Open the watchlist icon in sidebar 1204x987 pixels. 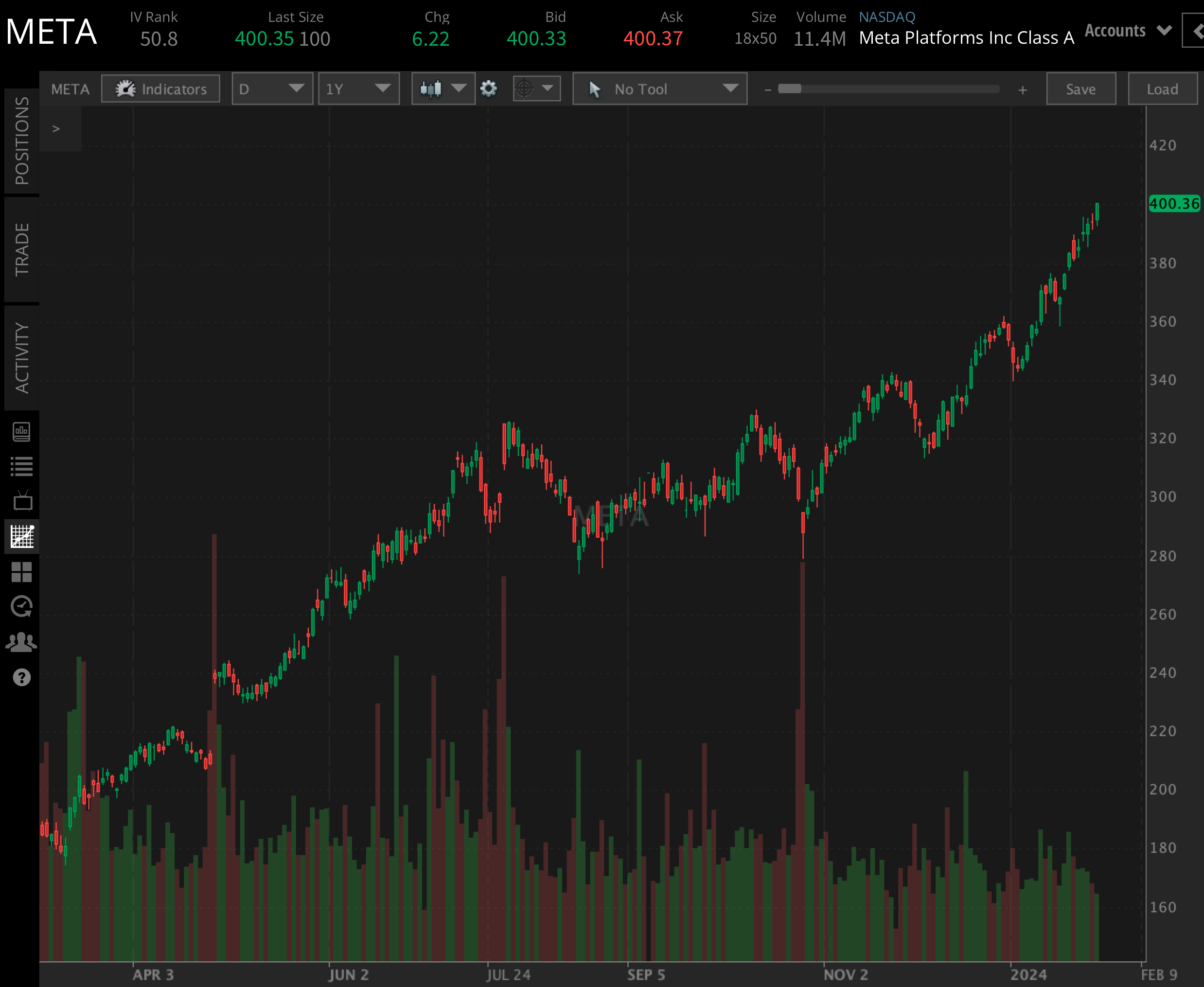pyautogui.click(x=21, y=465)
